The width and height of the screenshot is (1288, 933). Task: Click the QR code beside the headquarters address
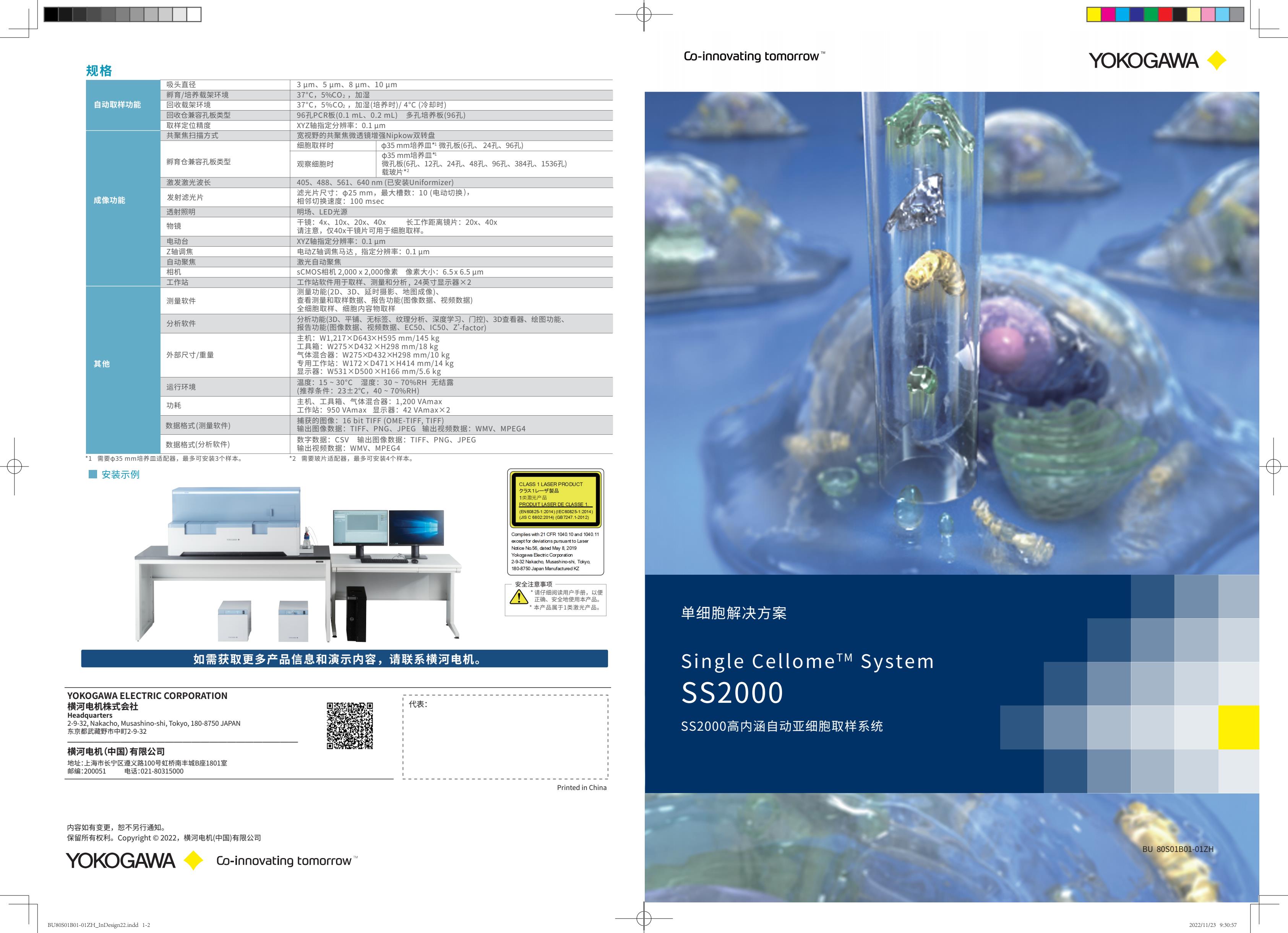[350, 726]
